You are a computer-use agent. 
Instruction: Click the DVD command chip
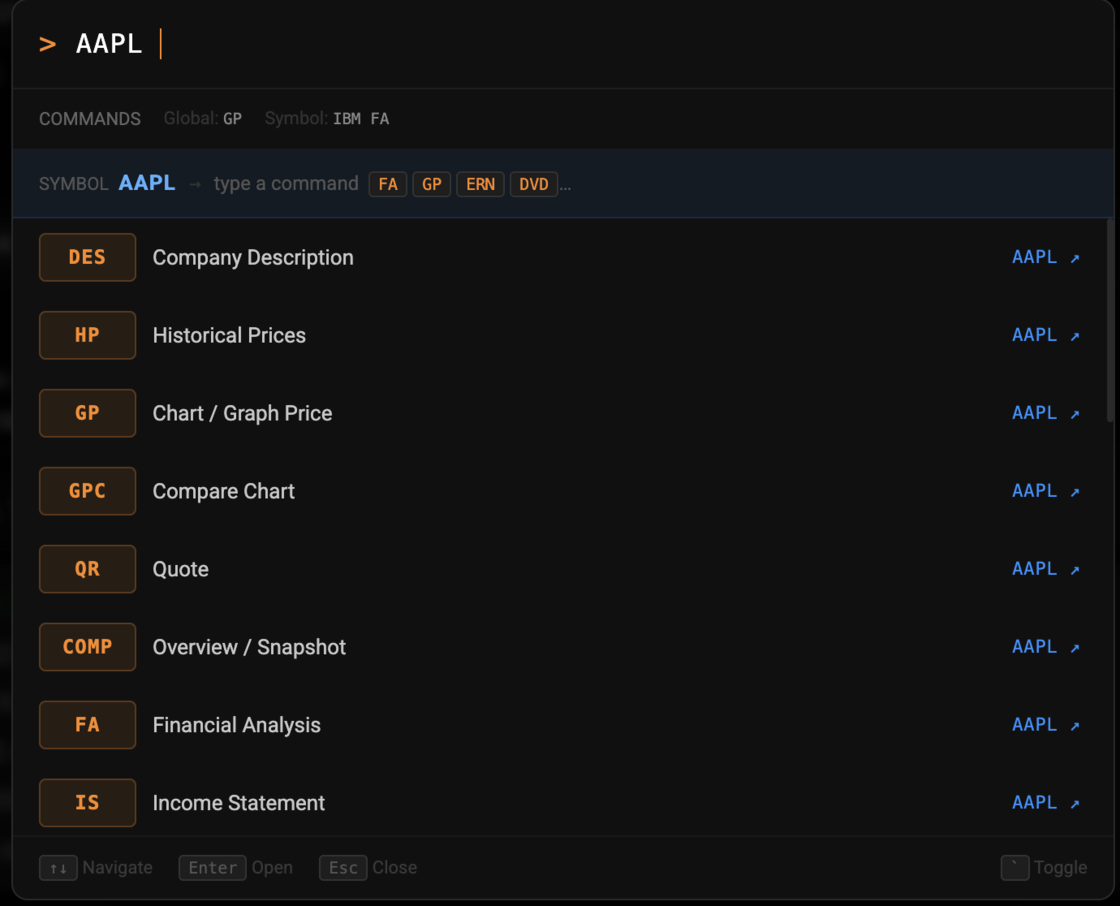tap(534, 184)
